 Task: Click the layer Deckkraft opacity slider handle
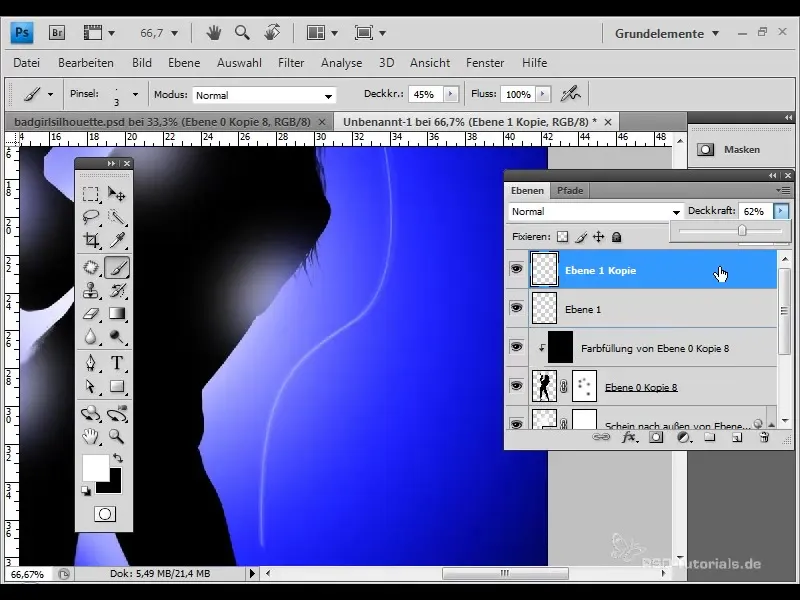[x=742, y=231]
